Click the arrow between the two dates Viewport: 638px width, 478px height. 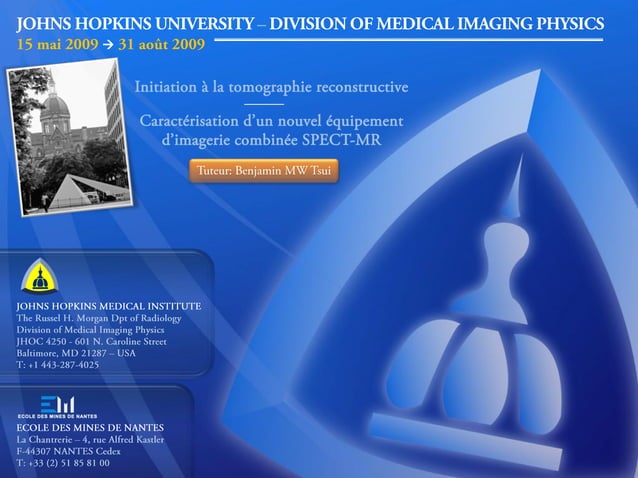tap(108, 45)
